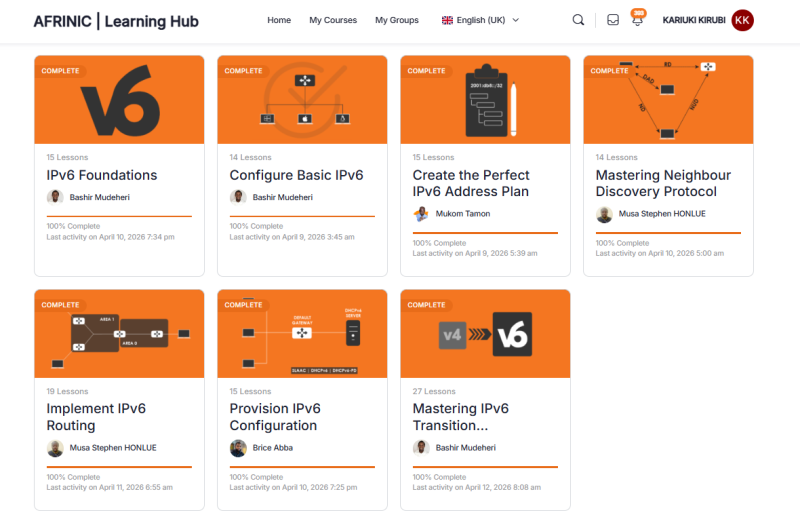The height and width of the screenshot is (519, 800).
Task: Click Bashir Mudeheri name under IPv6 Foundations
Action: (99, 197)
